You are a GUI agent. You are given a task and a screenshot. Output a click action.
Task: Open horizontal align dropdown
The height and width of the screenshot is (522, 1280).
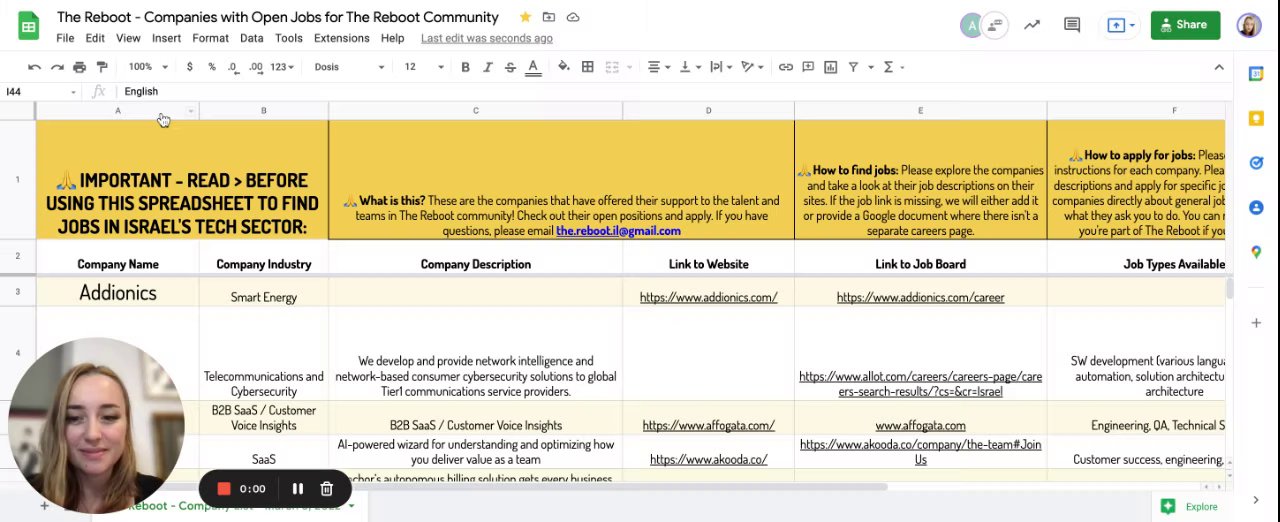pyautogui.click(x=658, y=67)
